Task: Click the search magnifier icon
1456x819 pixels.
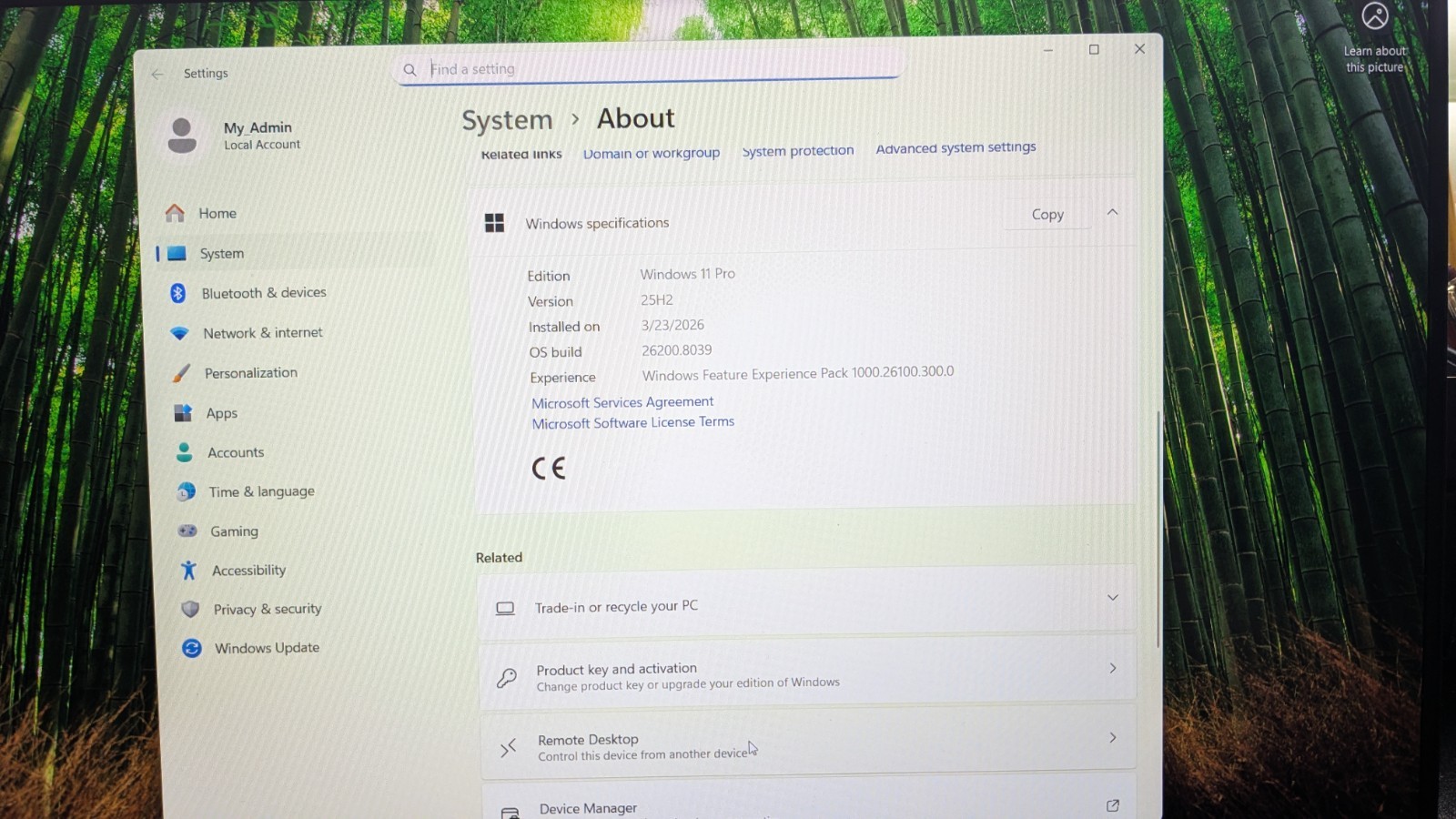Action: (x=410, y=70)
